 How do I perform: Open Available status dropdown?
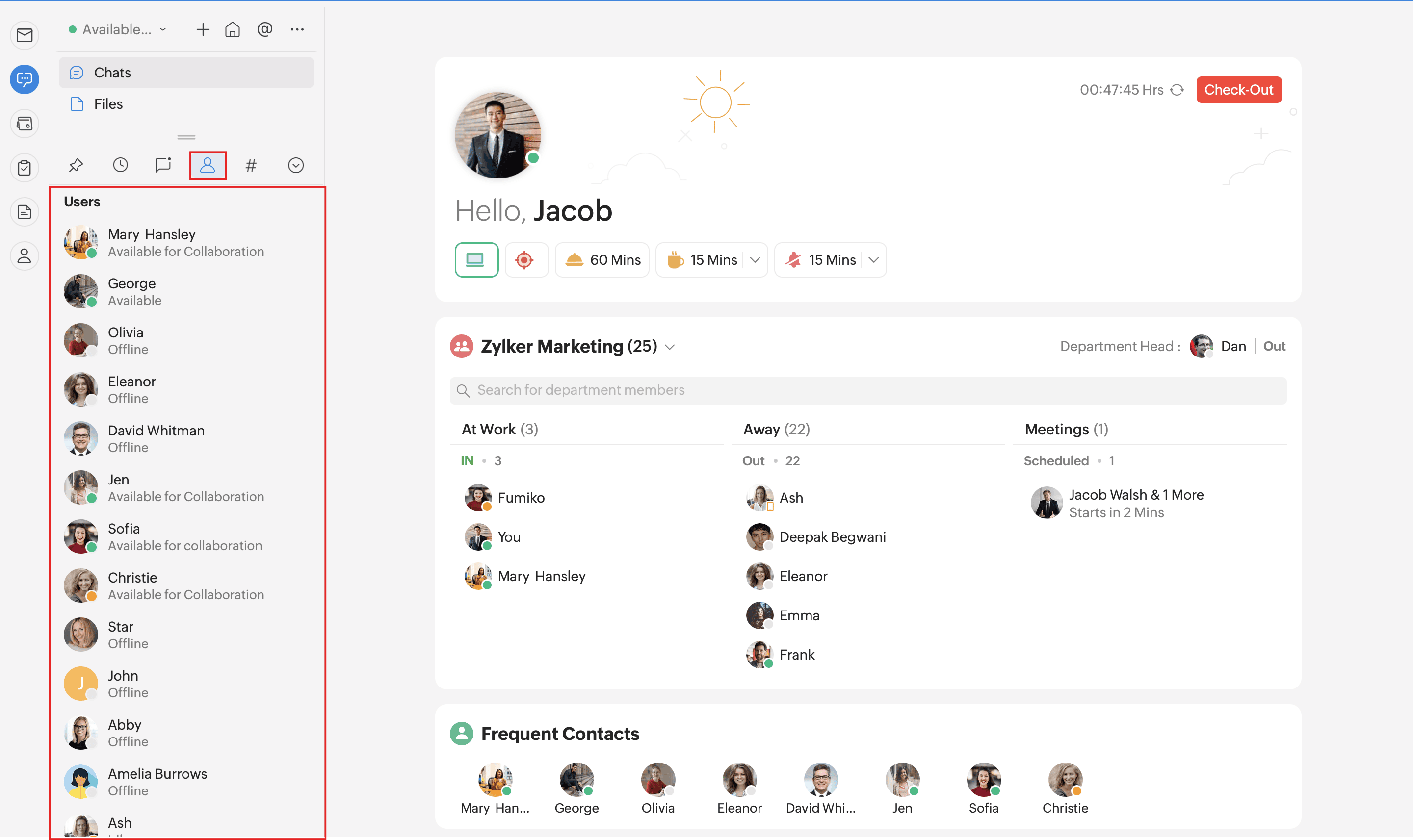click(118, 29)
